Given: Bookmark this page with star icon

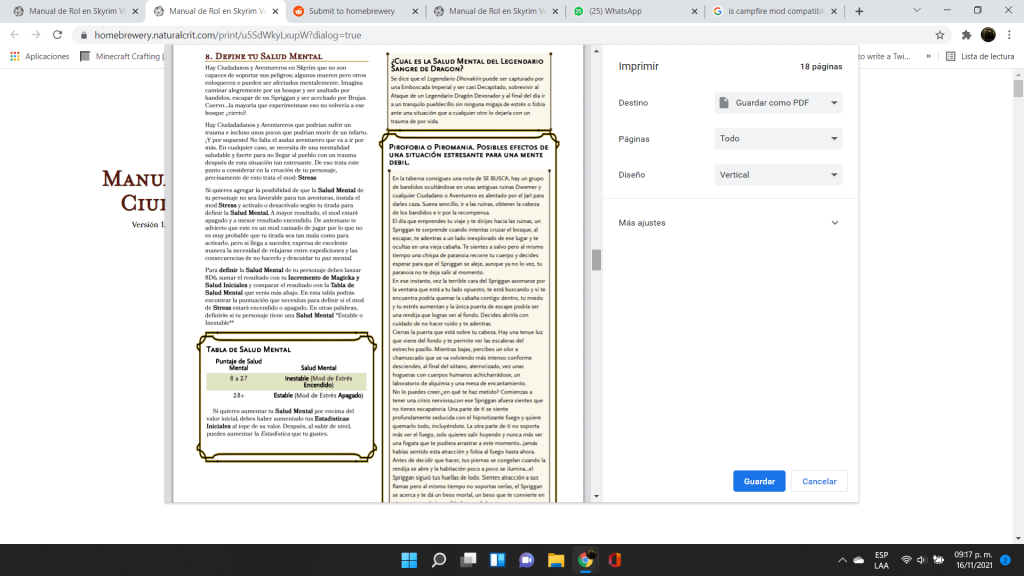Looking at the screenshot, I should [939, 35].
